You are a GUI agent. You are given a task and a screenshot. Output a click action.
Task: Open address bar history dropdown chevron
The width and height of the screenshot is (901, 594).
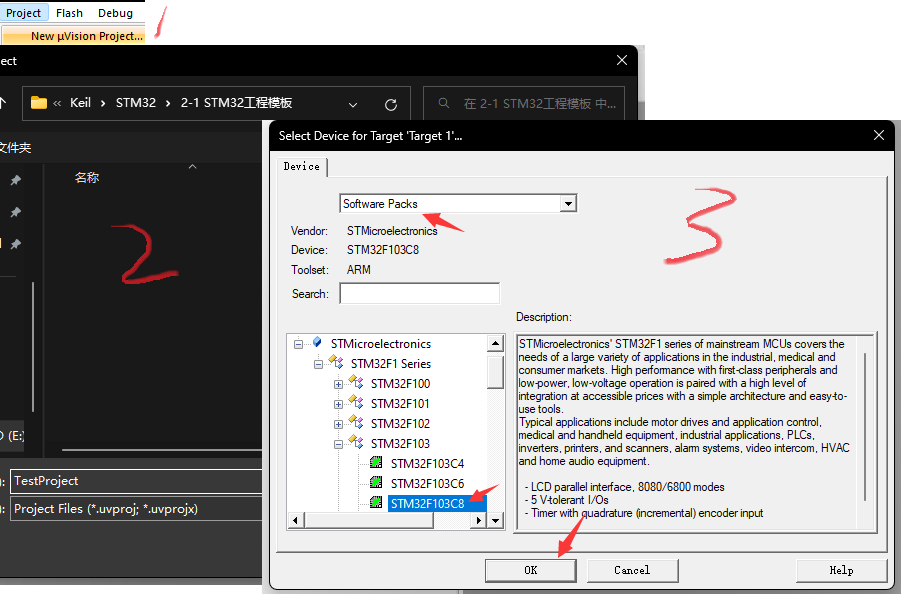click(x=353, y=104)
